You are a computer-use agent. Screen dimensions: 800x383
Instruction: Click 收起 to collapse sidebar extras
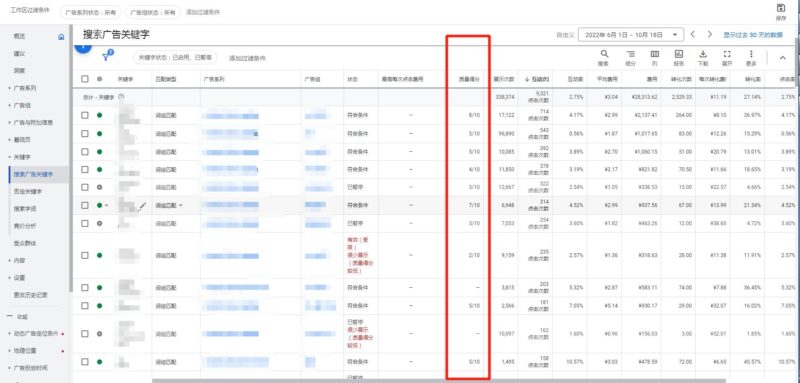pos(23,316)
